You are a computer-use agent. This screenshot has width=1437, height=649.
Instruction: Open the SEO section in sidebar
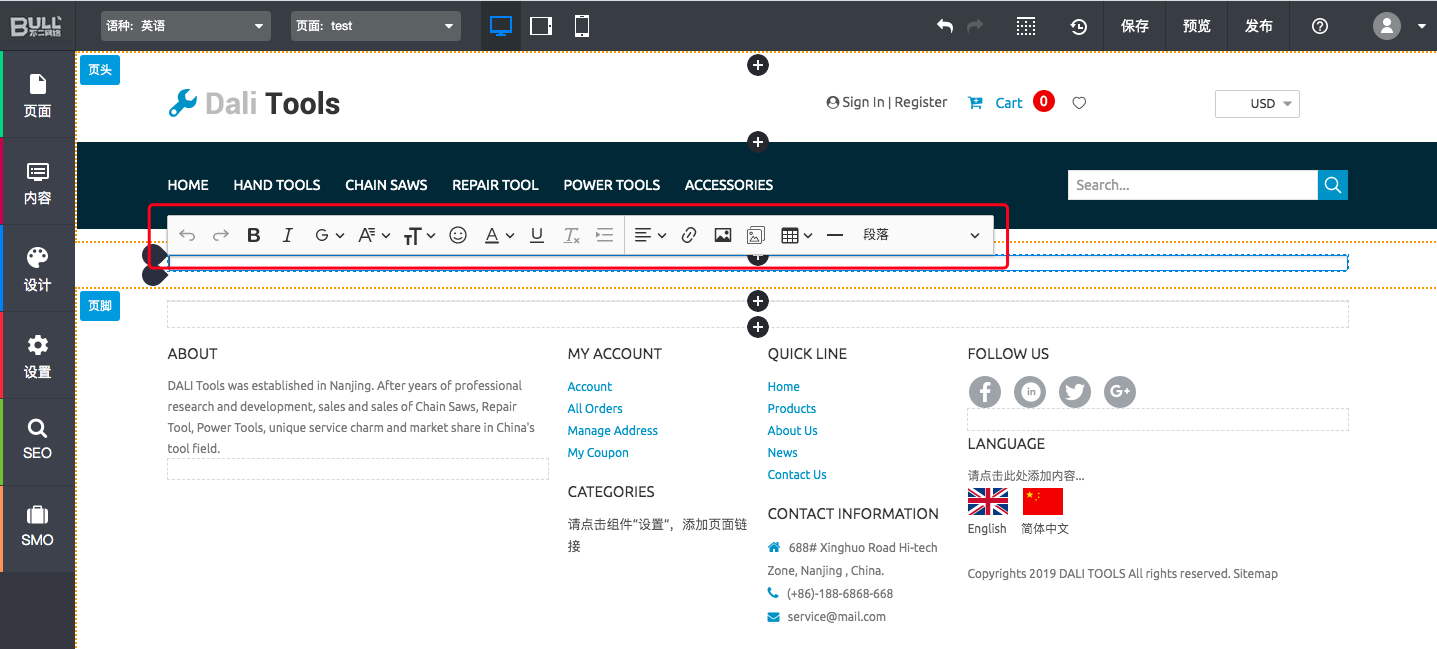tap(37, 440)
